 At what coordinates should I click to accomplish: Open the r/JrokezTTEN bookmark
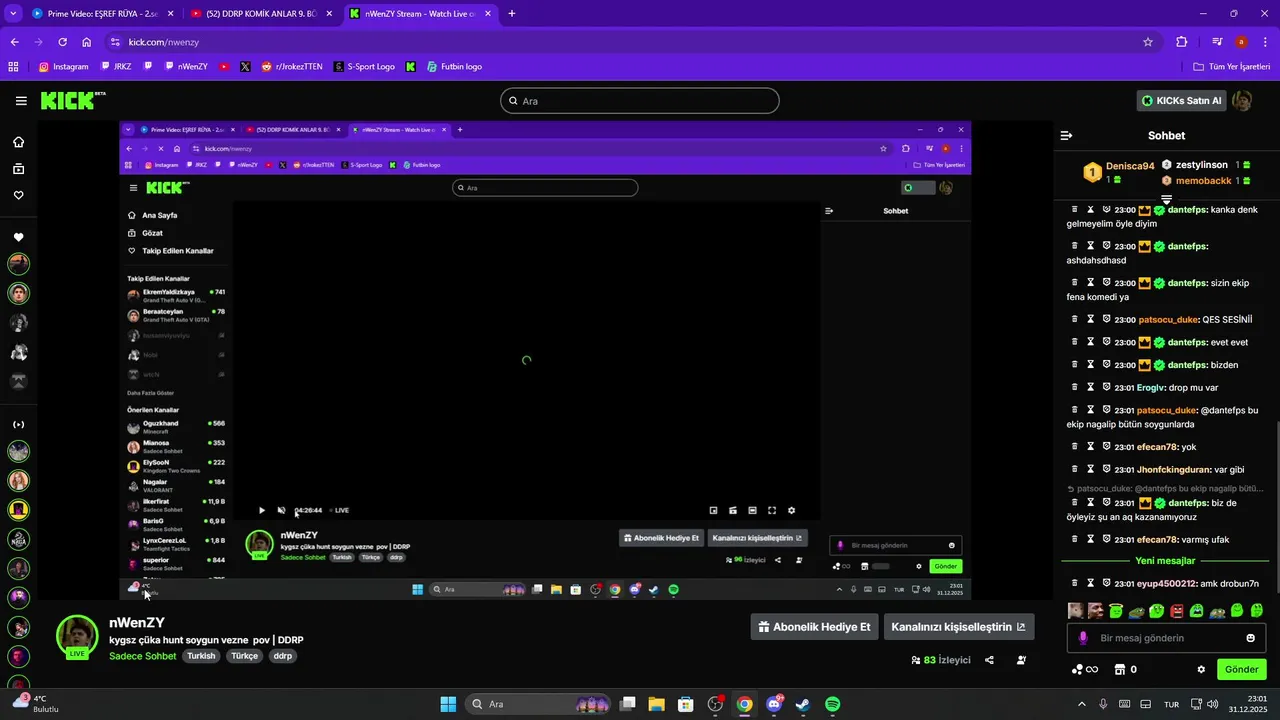[292, 67]
